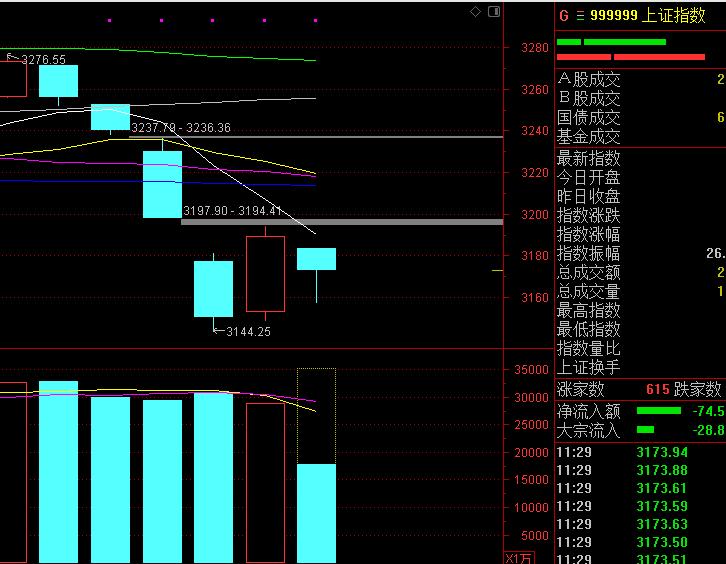Click the latest cyan volume bar

(316, 514)
